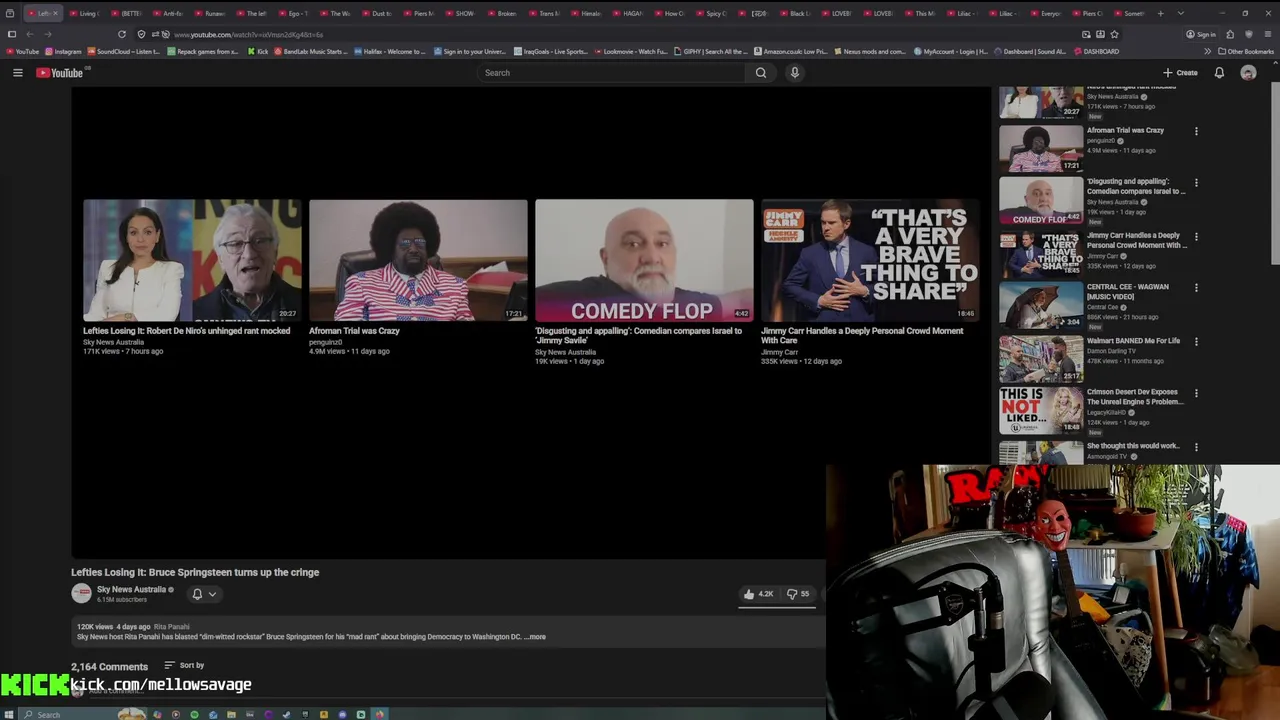This screenshot has height=720, width=1280.
Task: Open Sky News Australia channel avatar
Action: click(81, 593)
